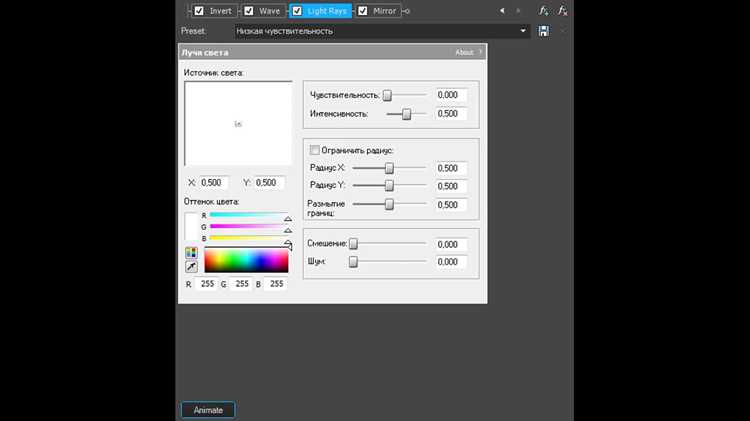Toggle the Mirror effect checkbox
Viewport: 750px width, 421px height.
[x=363, y=11]
